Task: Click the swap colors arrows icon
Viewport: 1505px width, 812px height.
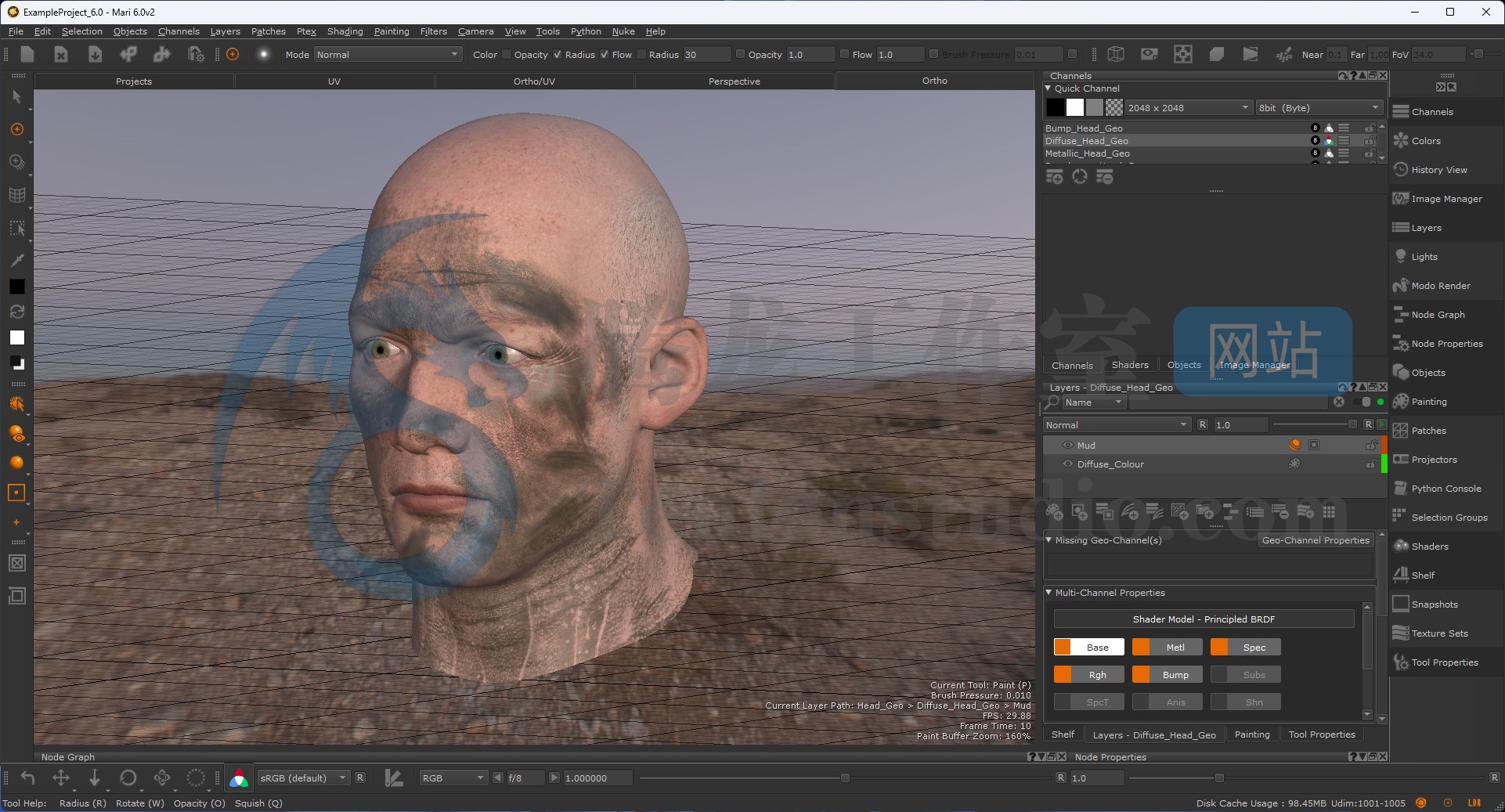Action: (17, 312)
